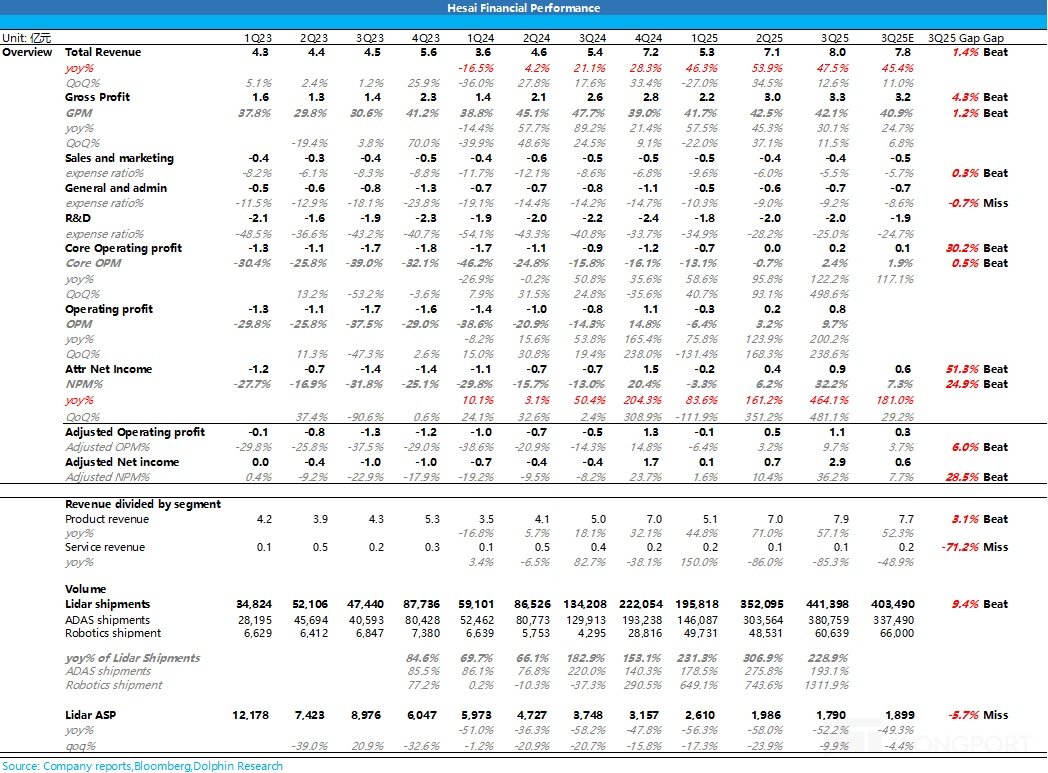The width and height of the screenshot is (1048, 773).
Task: Click the Robotics shipment row label
Action: pyautogui.click(x=113, y=633)
